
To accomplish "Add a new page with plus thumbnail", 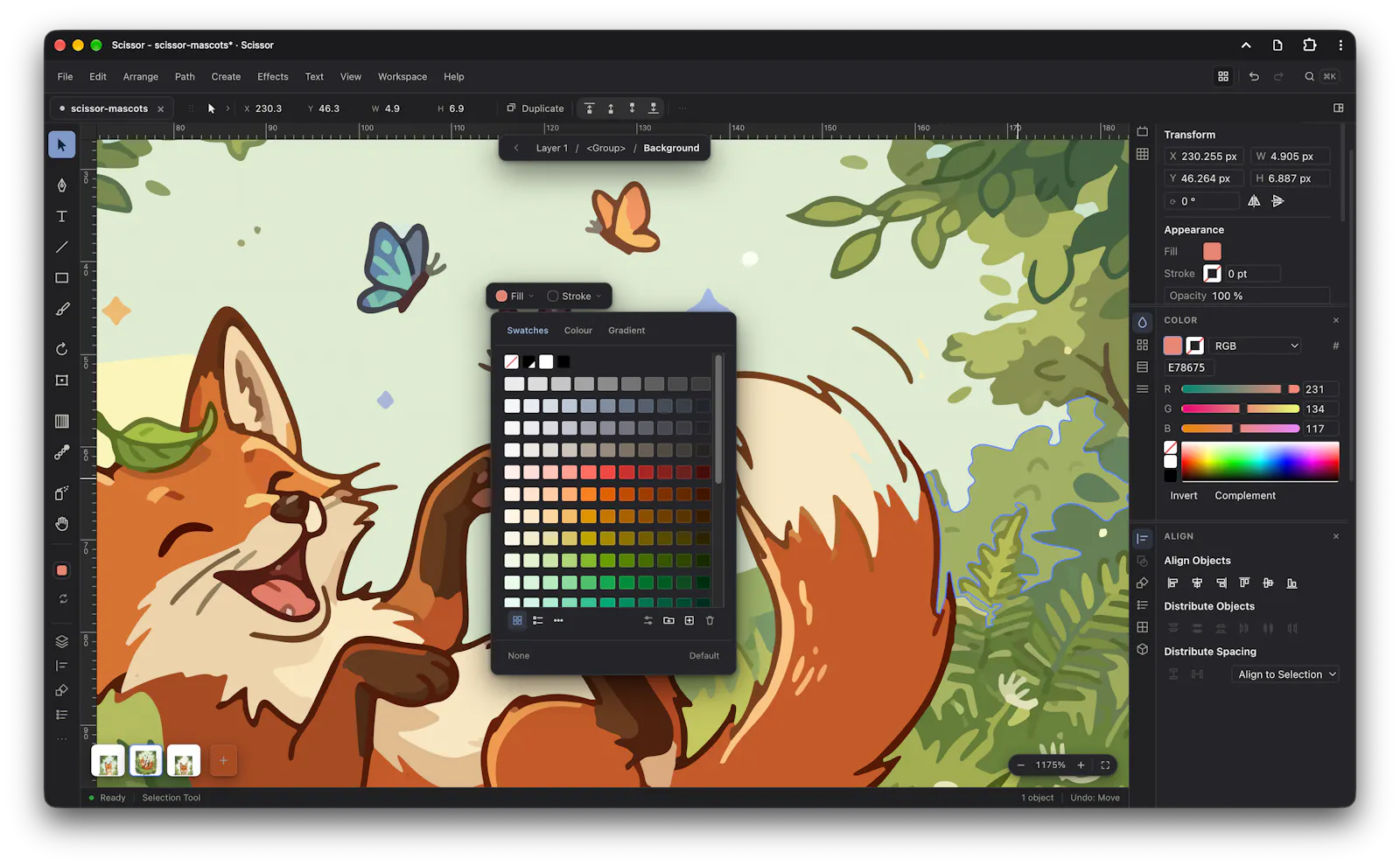I will 223,761.
